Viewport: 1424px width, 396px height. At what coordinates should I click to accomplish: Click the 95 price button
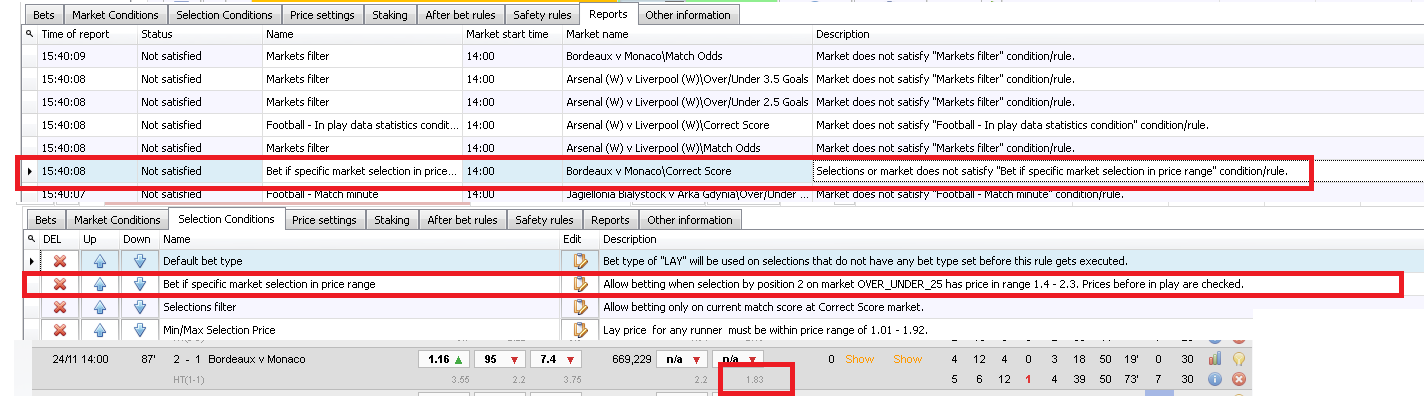tap(501, 359)
